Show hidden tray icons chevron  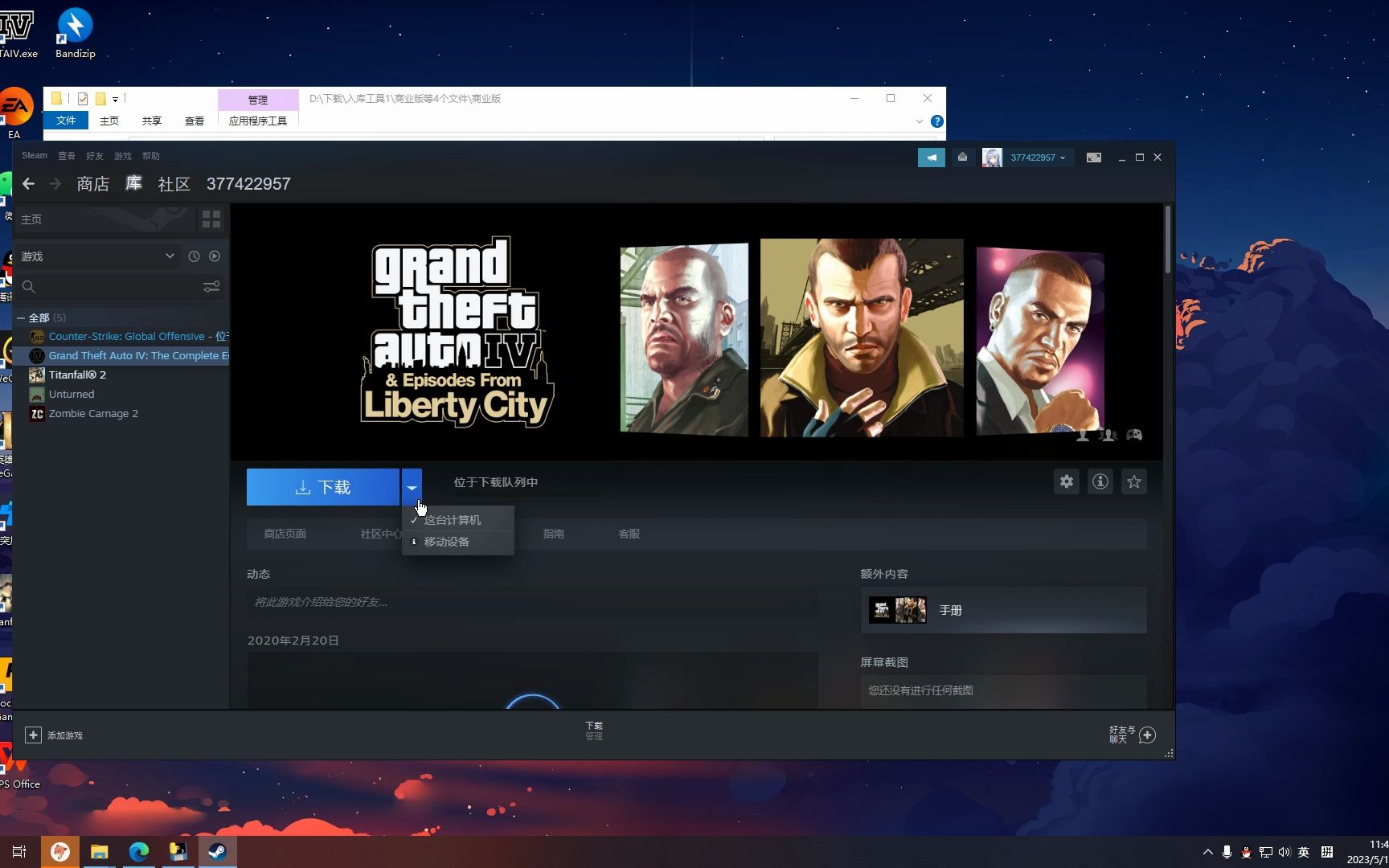coord(1207,852)
